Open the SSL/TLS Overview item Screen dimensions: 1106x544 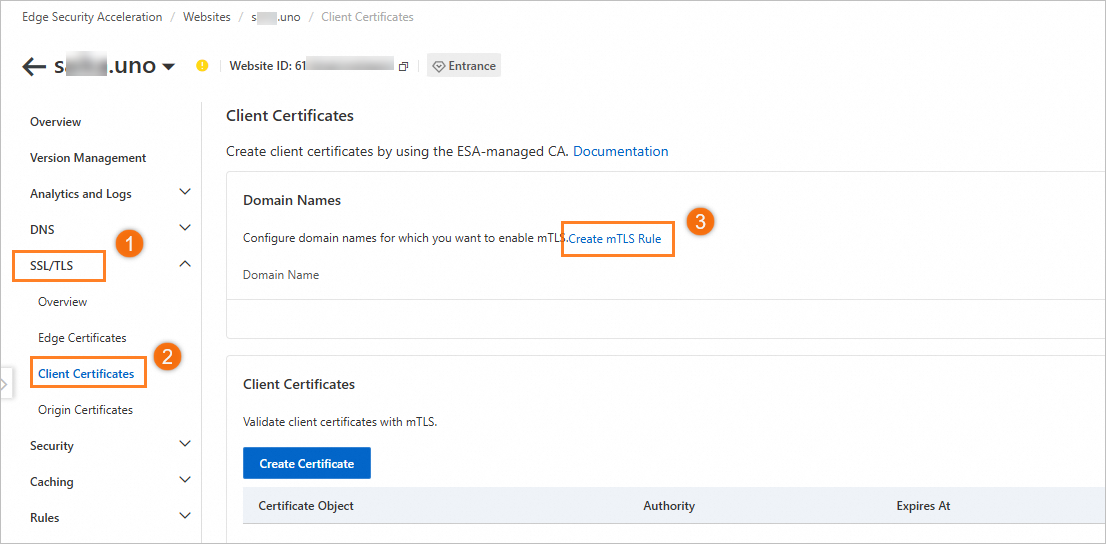[x=62, y=302]
